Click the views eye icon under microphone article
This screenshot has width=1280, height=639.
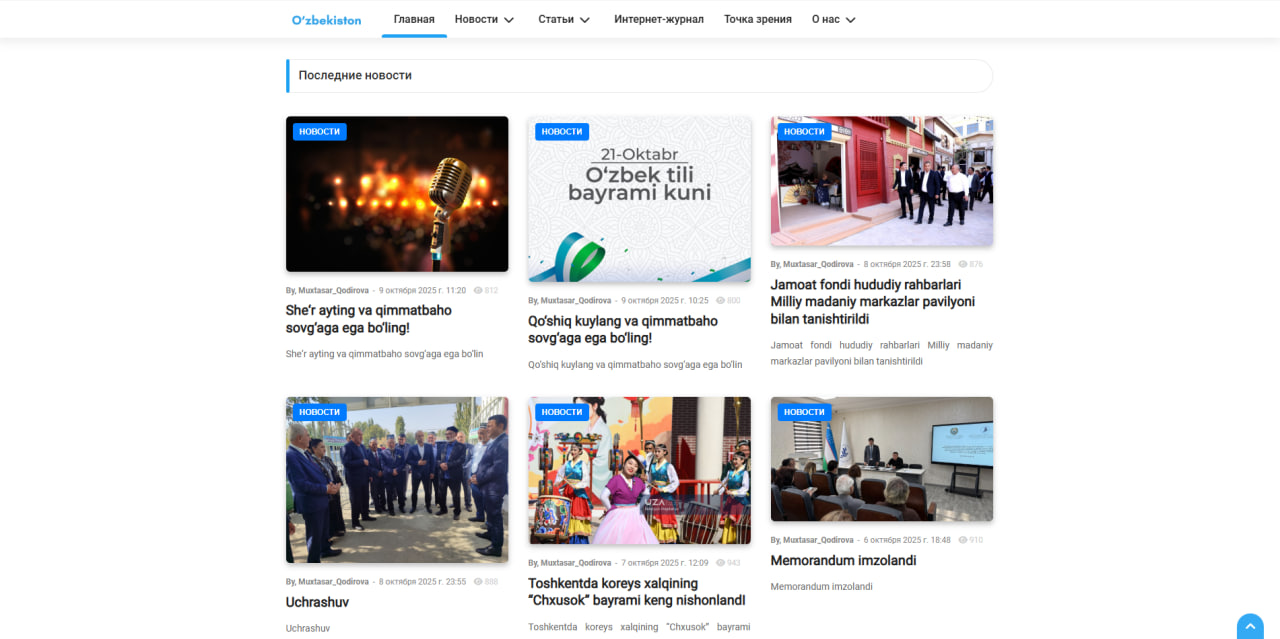[478, 291]
